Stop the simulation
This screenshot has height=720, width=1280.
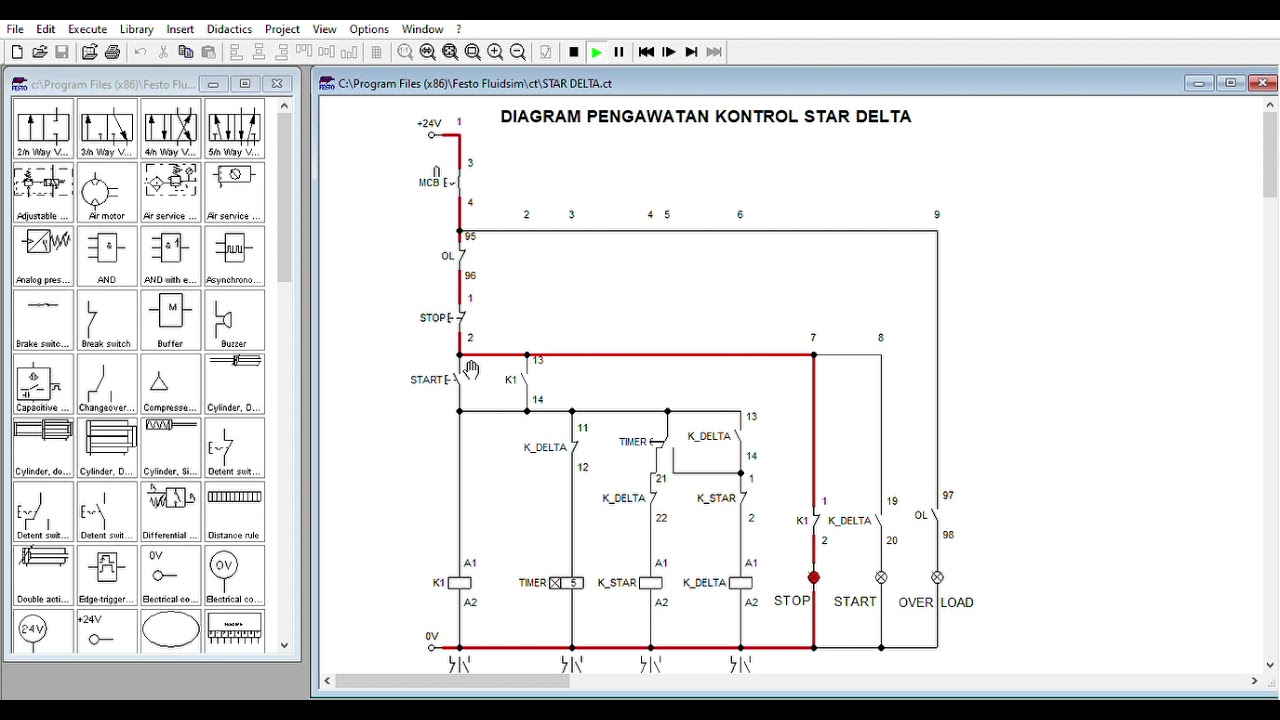tap(574, 52)
